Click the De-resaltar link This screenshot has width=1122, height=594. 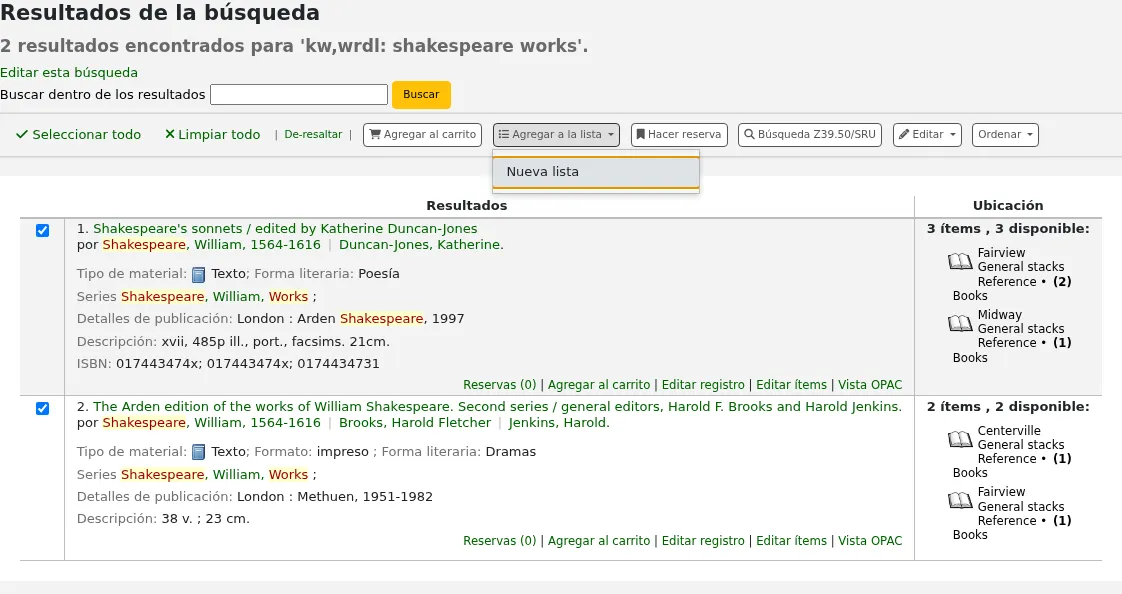(x=313, y=135)
